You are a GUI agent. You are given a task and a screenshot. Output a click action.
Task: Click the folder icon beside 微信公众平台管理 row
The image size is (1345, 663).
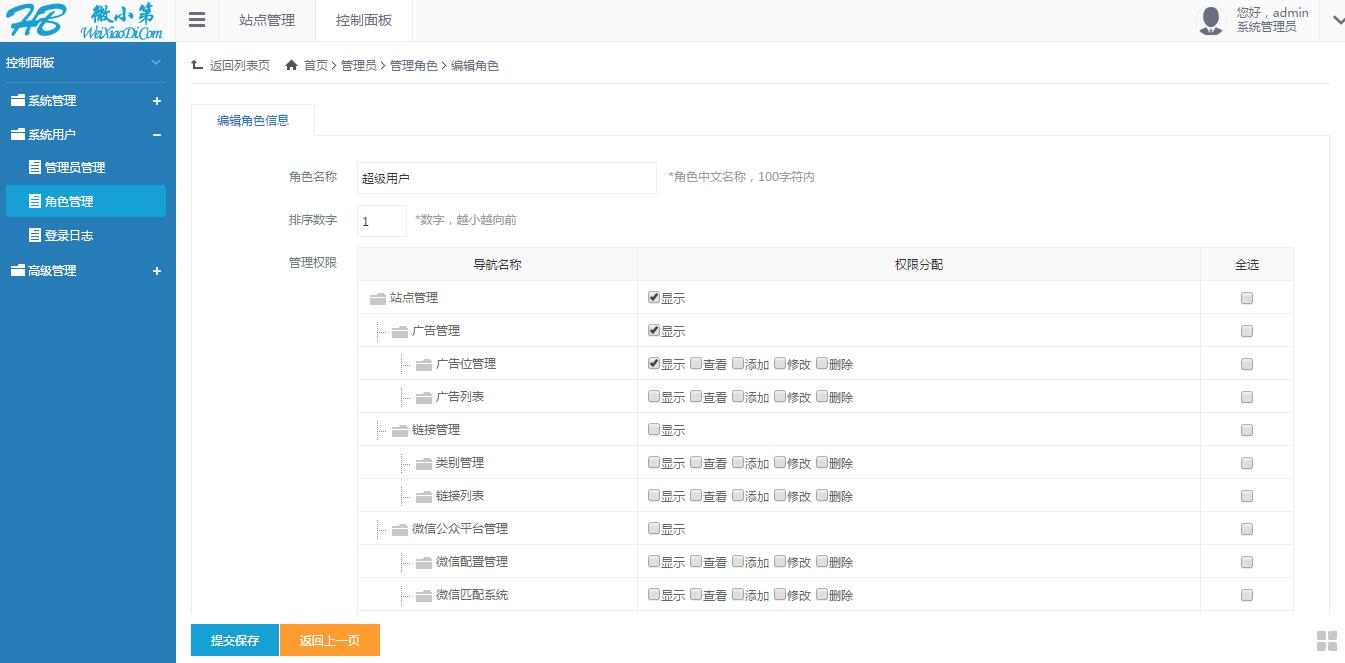click(x=400, y=529)
